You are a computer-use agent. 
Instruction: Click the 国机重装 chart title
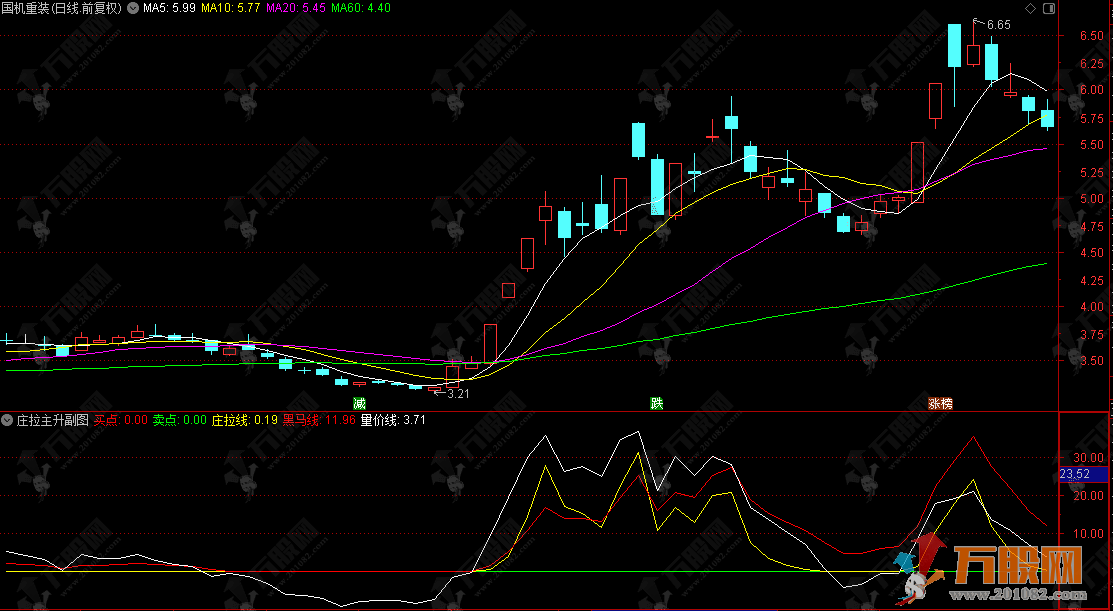61,8
